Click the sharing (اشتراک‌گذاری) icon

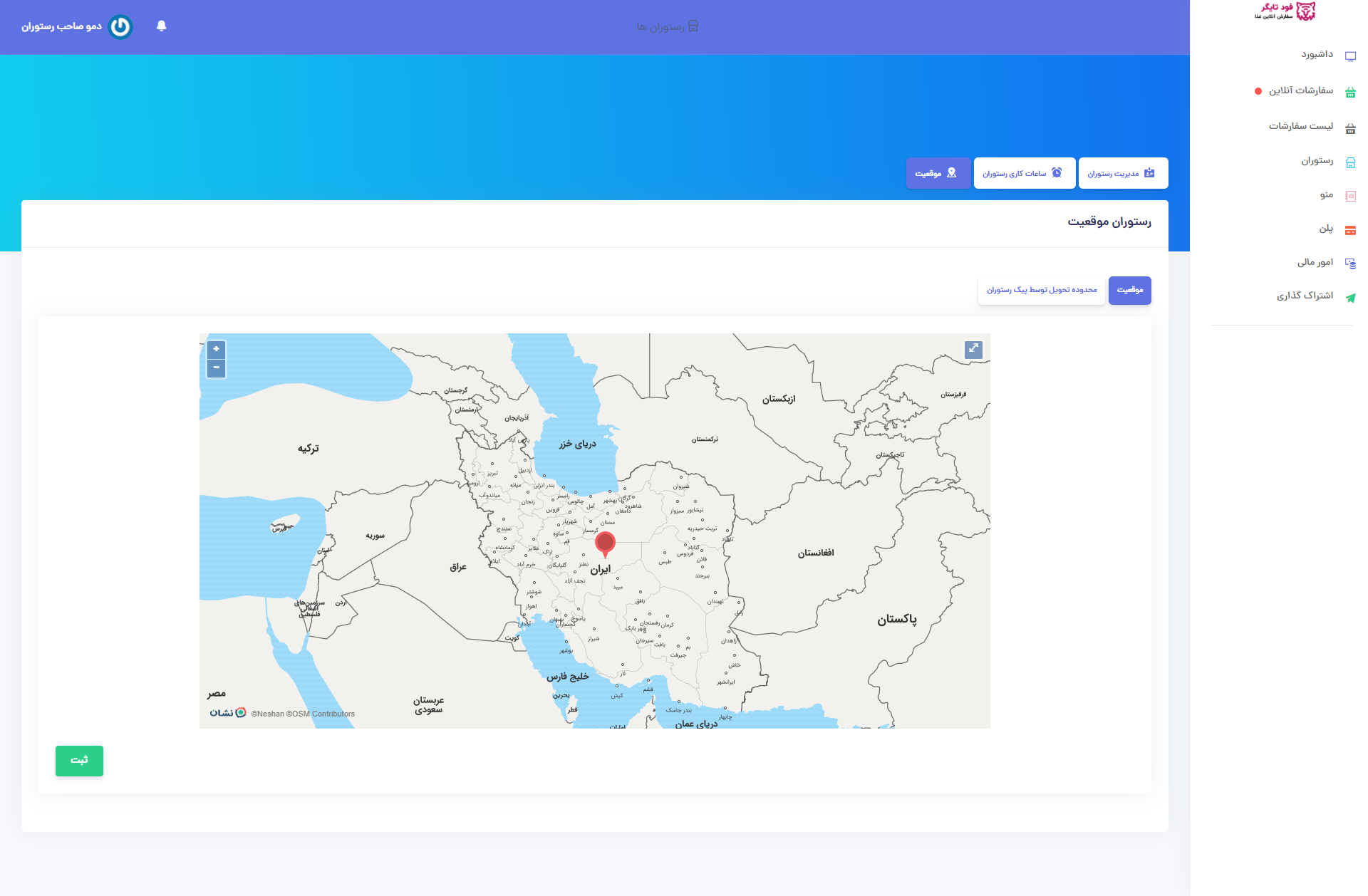pyautogui.click(x=1350, y=295)
